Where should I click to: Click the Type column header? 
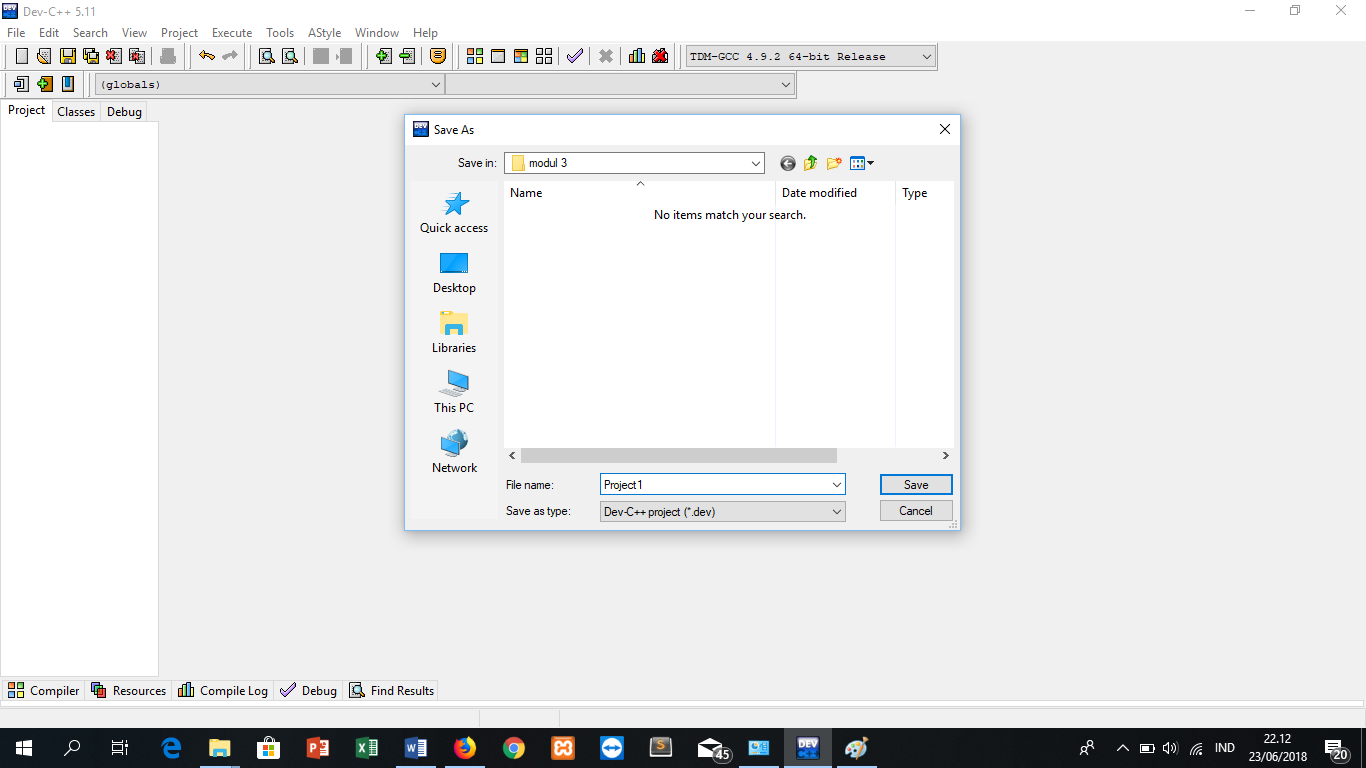click(925, 193)
